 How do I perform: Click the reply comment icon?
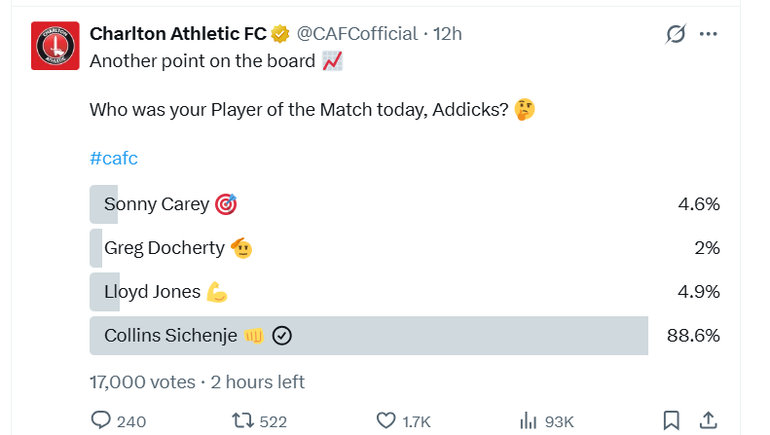(101, 421)
